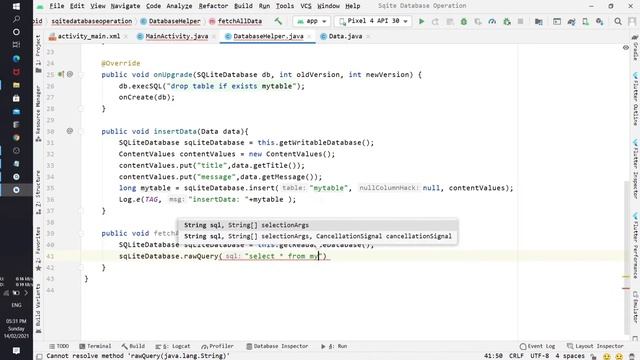Open the Pixel 4 API 30 device dropdown
Viewport: 640px width, 360px height.
(373, 21)
